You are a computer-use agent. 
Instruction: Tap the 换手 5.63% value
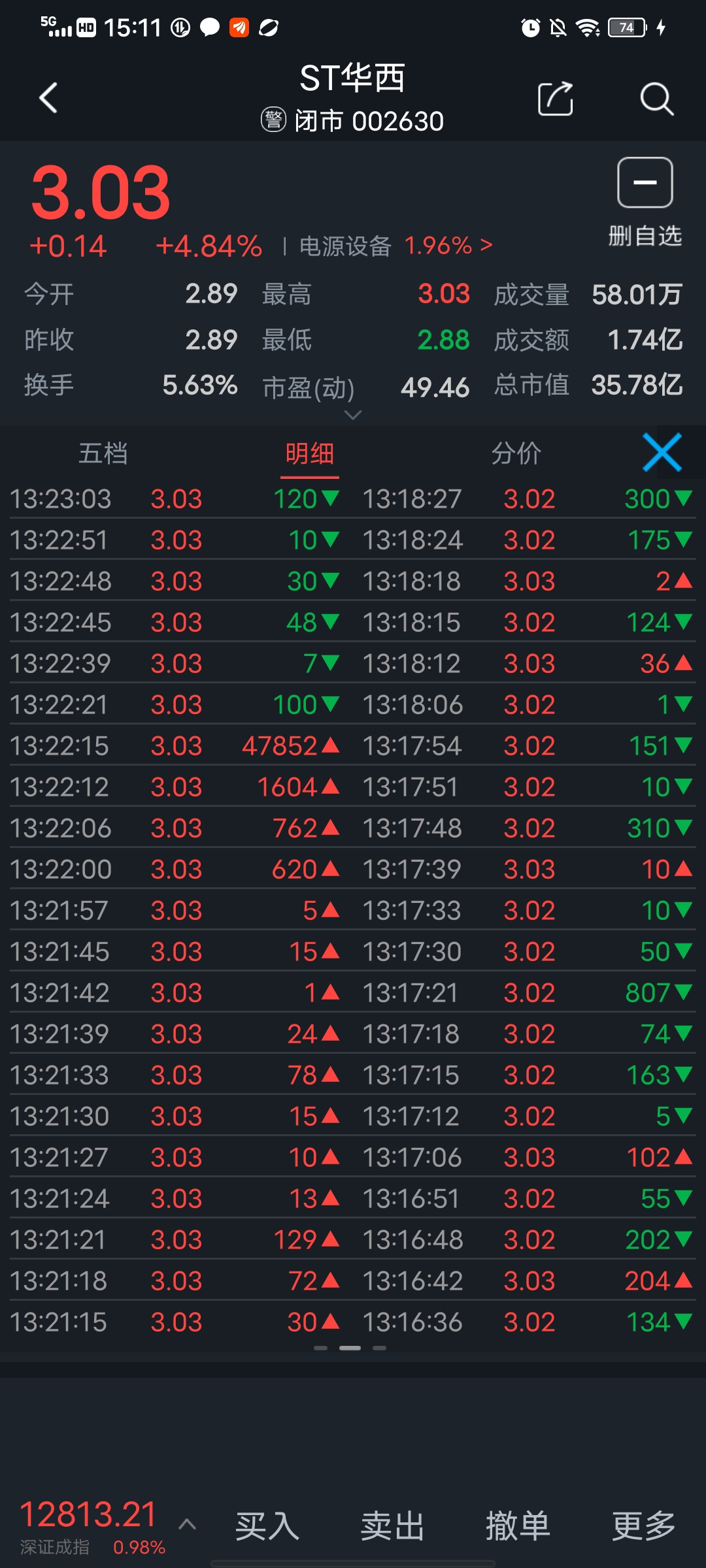click(200, 385)
